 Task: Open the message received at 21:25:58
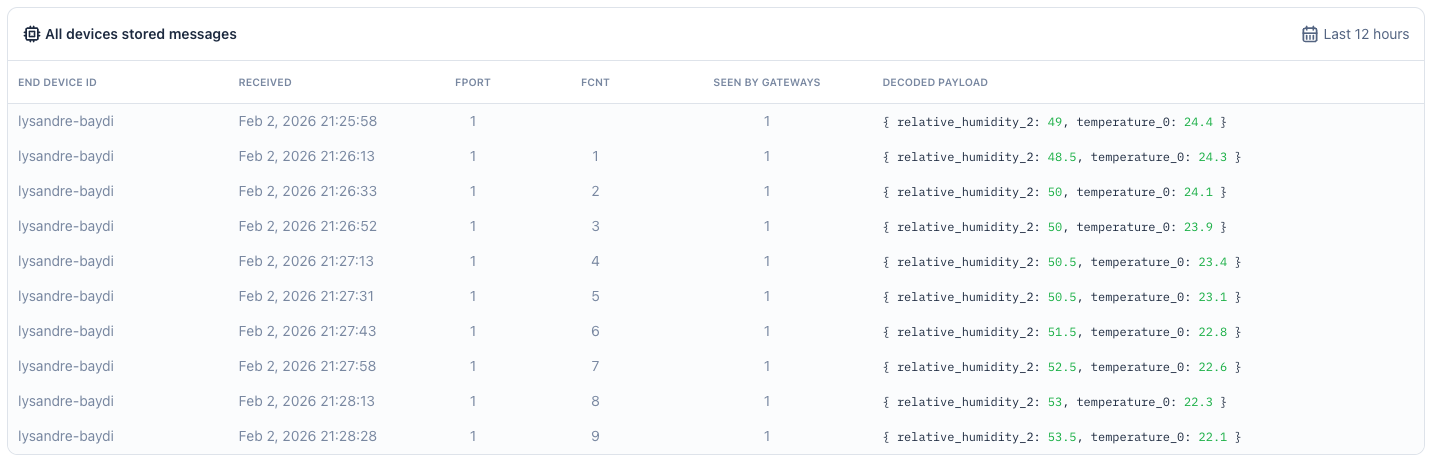pos(716,121)
